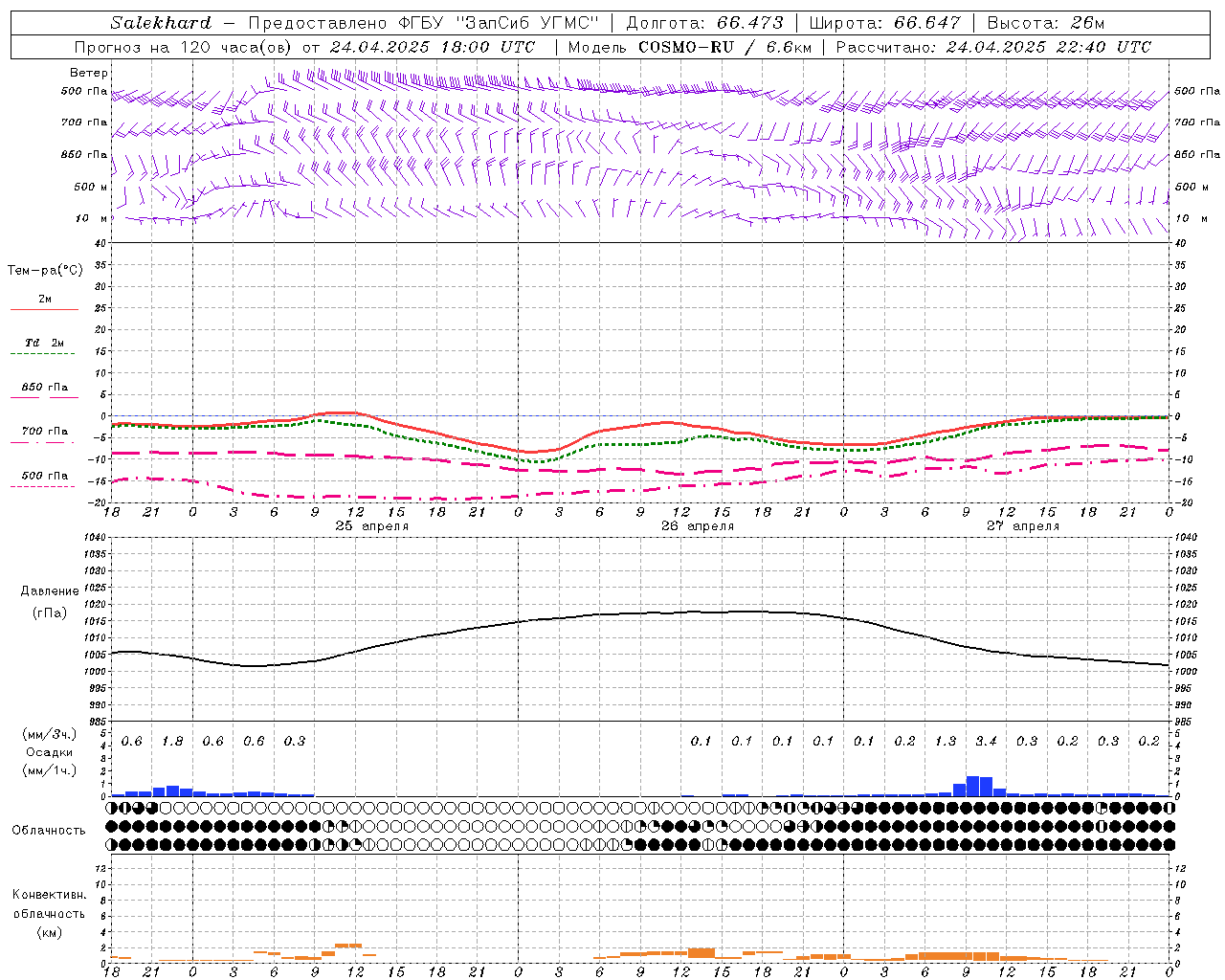Select the '850 гПа' temperature legend entry
Screen dimensions: 1225x980
tap(45, 388)
